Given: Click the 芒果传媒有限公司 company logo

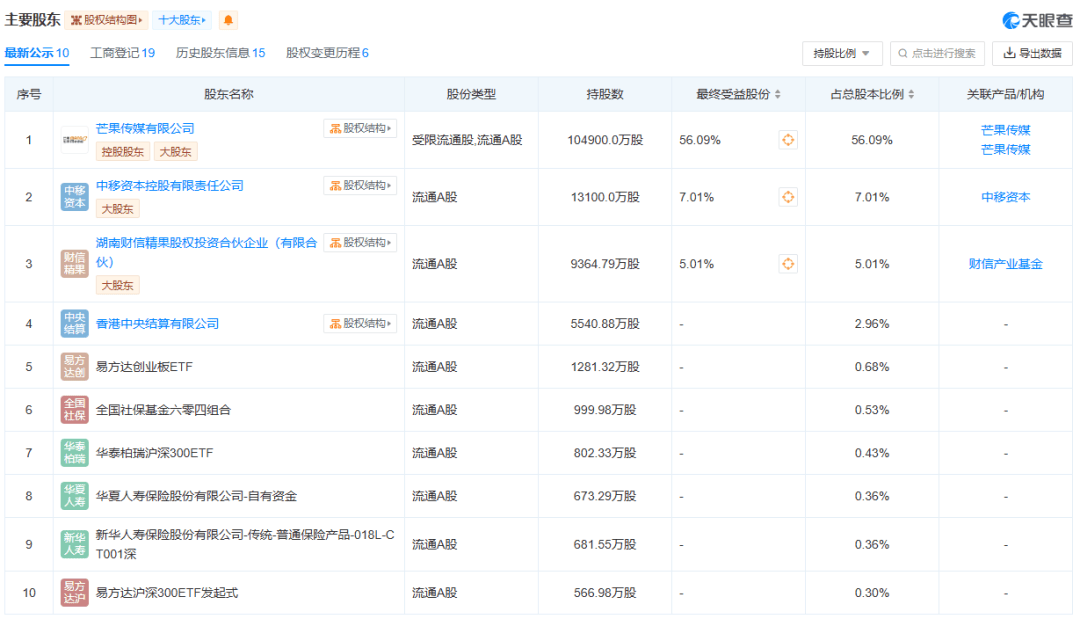Looking at the screenshot, I should 74,140.
